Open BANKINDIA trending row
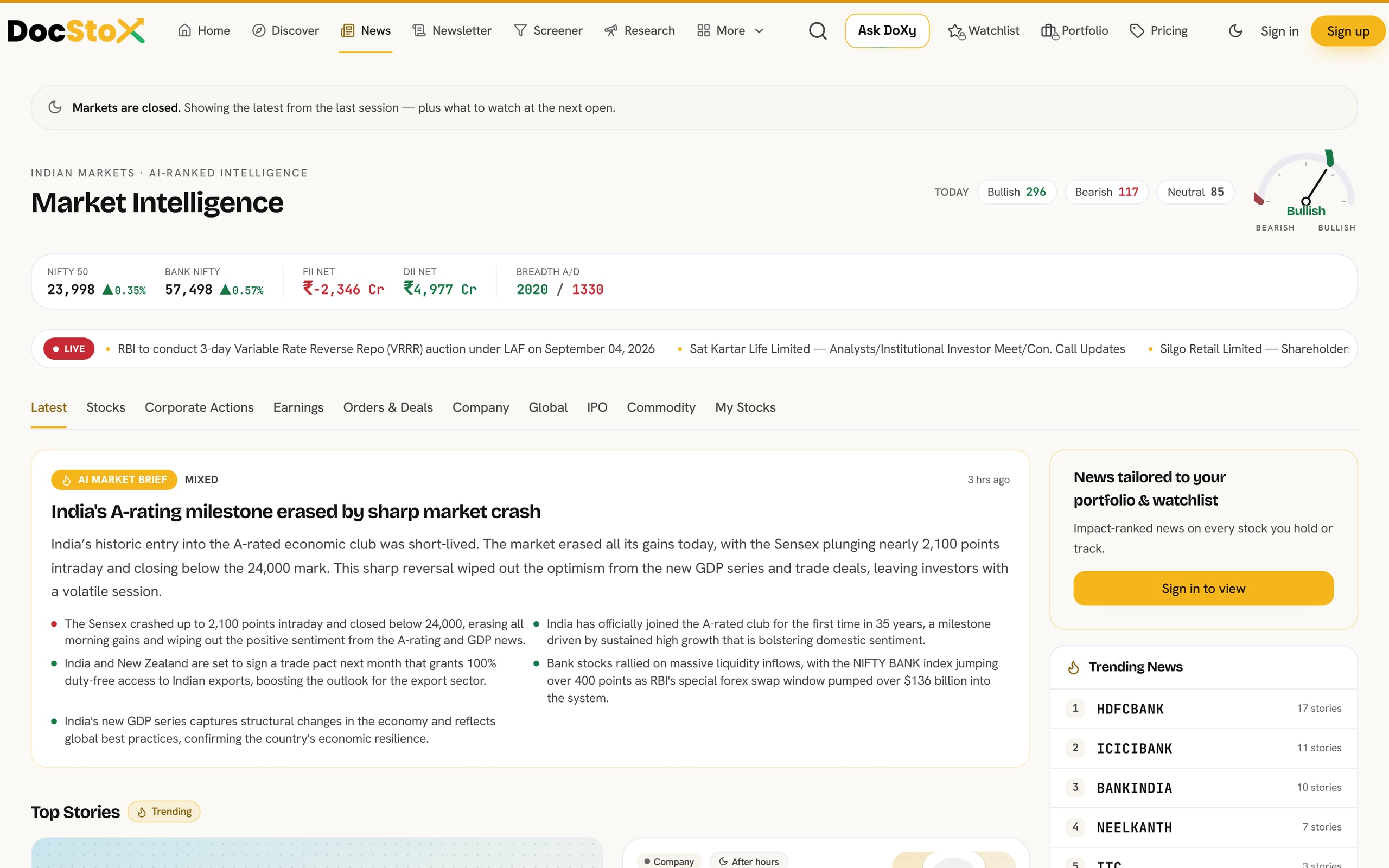1389x868 pixels. click(1203, 788)
